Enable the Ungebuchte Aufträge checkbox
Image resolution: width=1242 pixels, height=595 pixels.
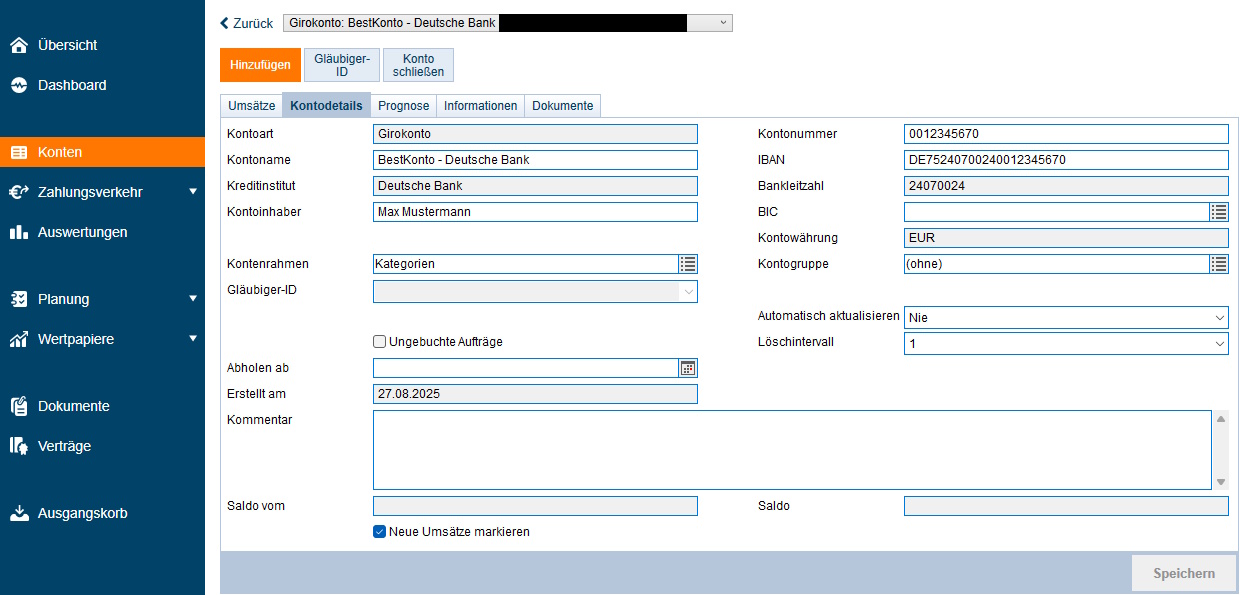[x=380, y=342]
